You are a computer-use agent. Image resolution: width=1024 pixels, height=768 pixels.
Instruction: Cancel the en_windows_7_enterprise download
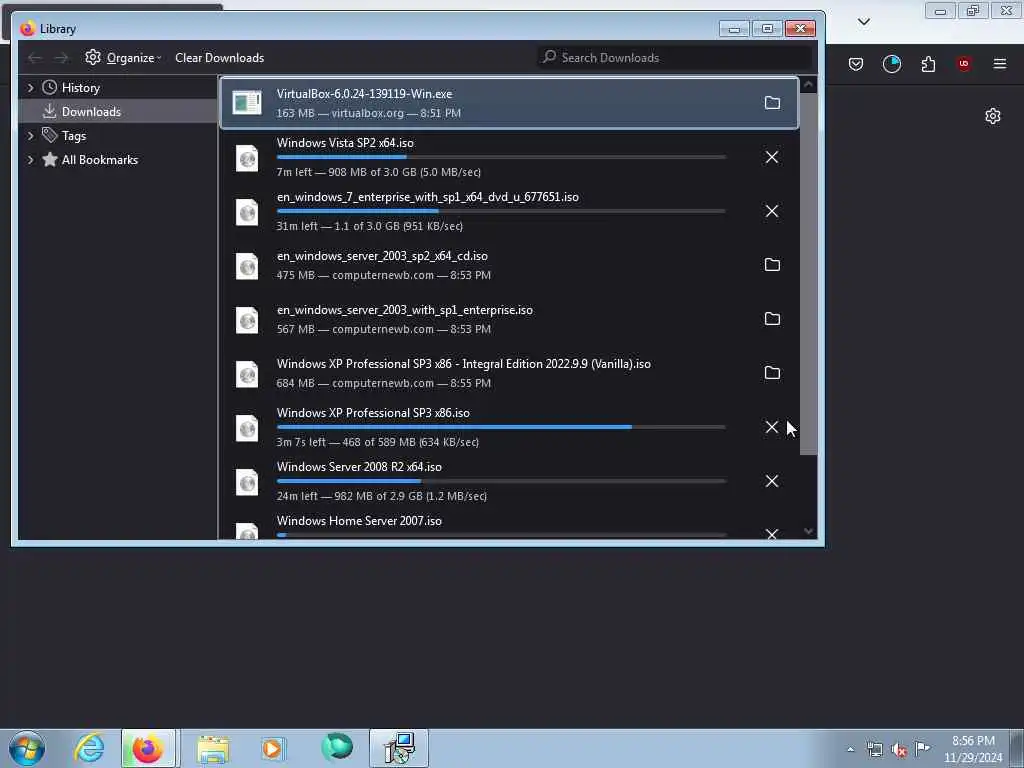[x=772, y=212]
